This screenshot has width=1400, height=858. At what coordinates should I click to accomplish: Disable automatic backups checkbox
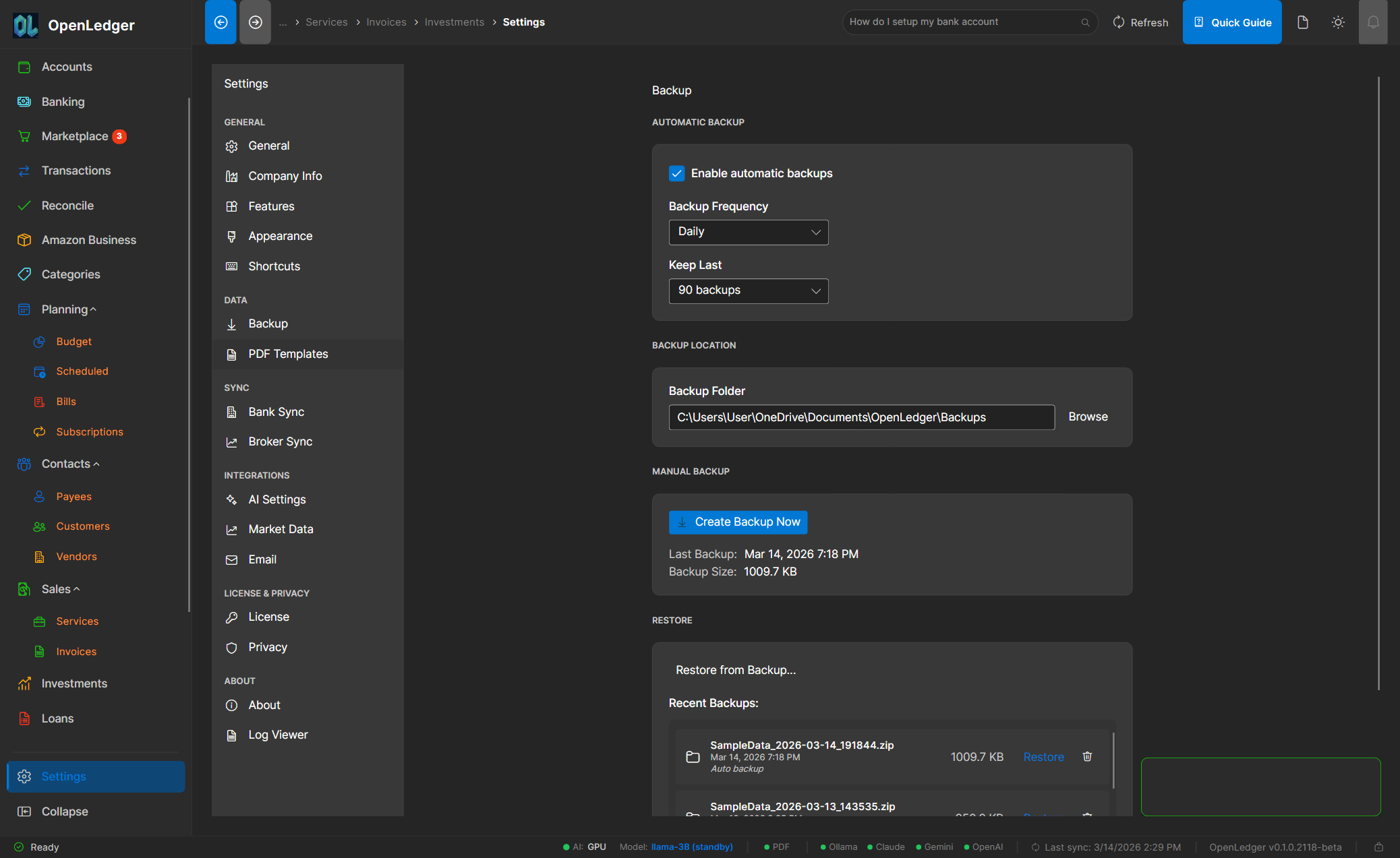tap(676, 173)
